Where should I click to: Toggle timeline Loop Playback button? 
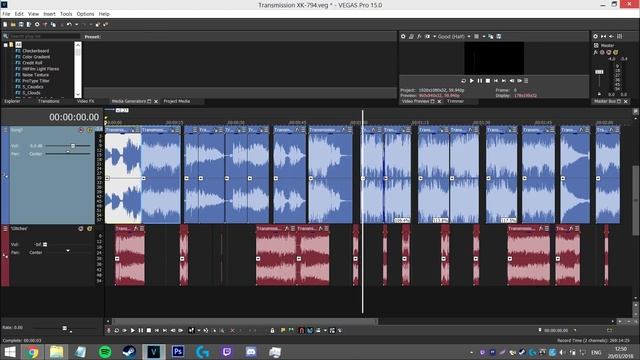[117, 331]
